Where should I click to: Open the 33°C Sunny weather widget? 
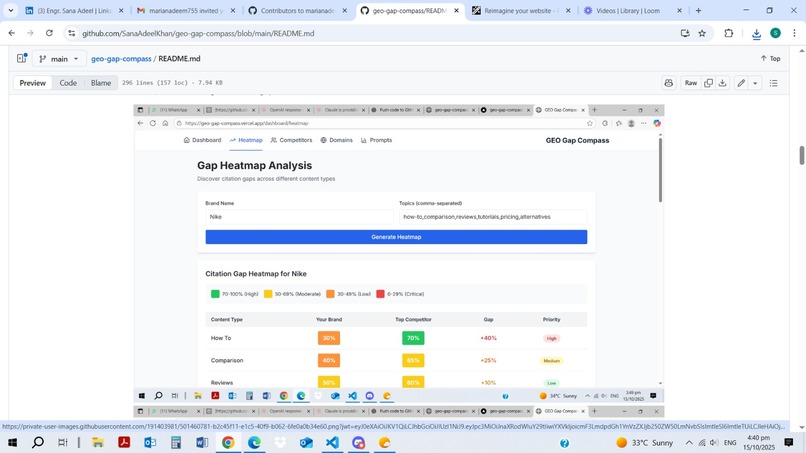click(x=645, y=443)
